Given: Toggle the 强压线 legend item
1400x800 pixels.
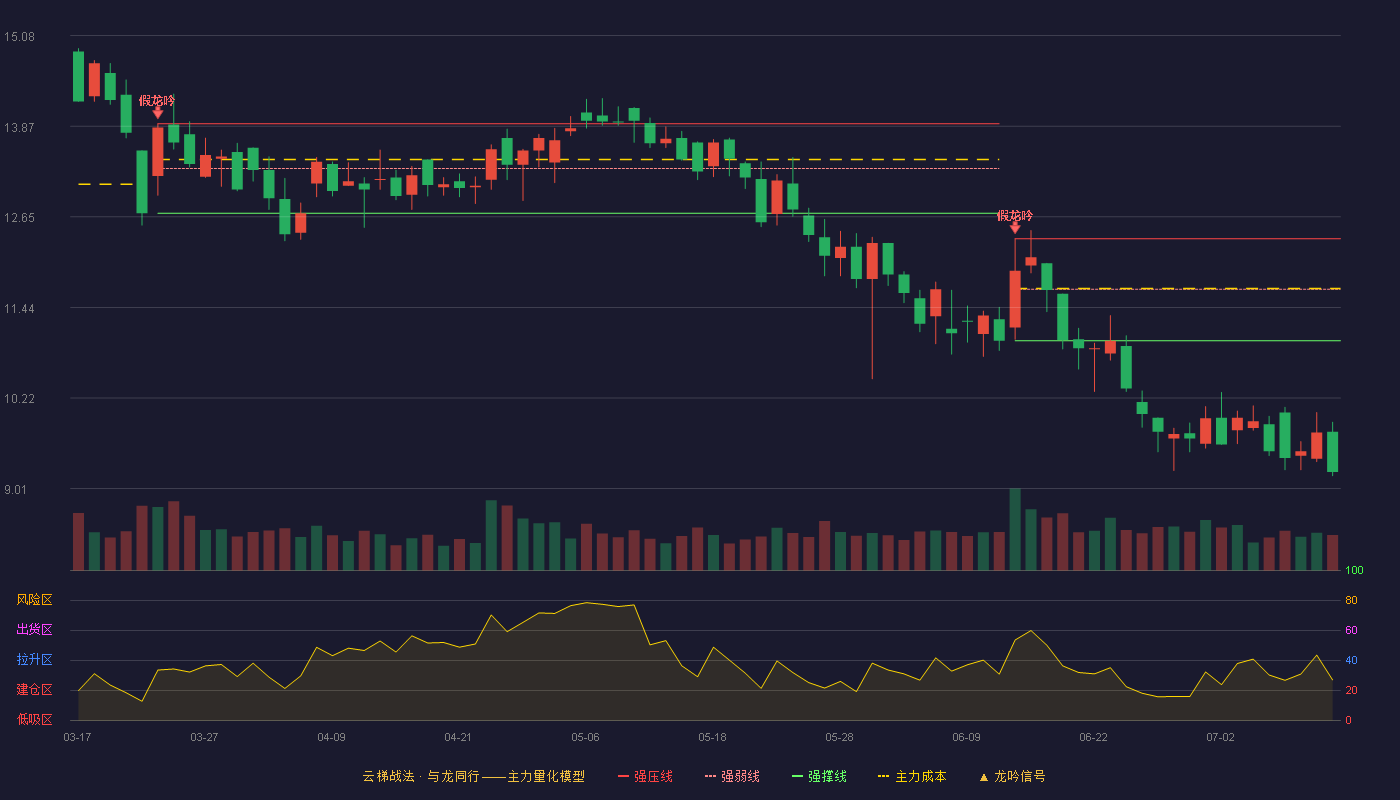Looking at the screenshot, I should tap(645, 776).
